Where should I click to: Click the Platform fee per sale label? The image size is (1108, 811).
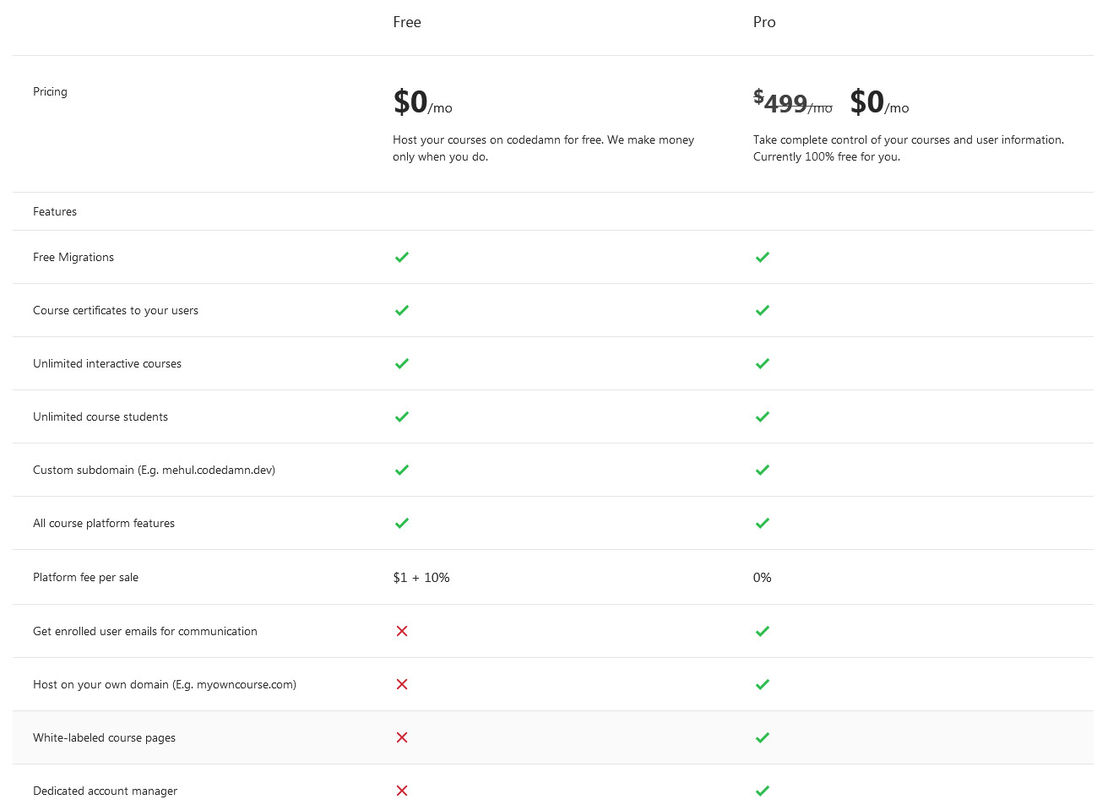pyautogui.click(x=86, y=577)
